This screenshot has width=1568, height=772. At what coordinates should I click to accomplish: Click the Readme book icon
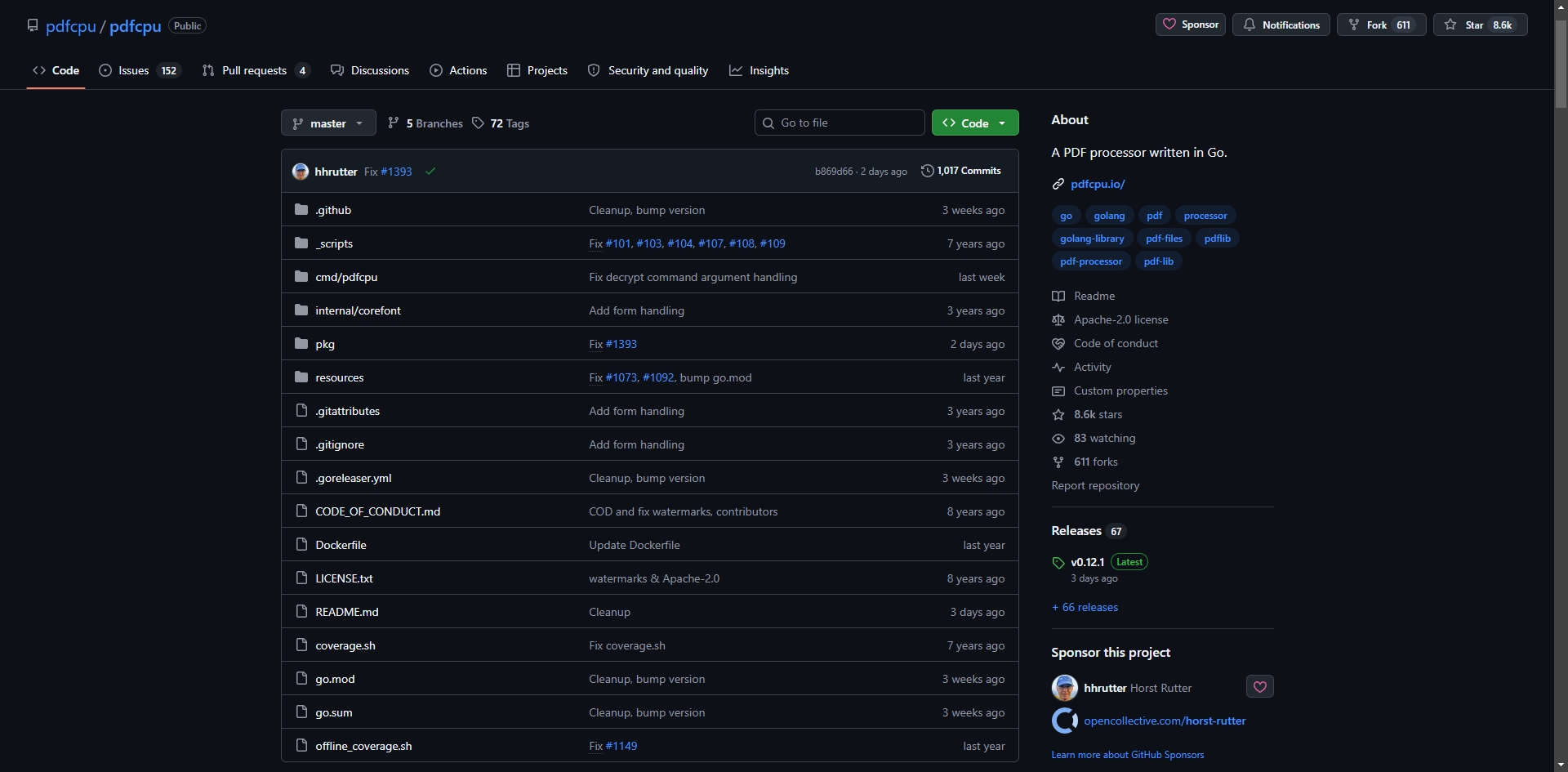point(1058,296)
